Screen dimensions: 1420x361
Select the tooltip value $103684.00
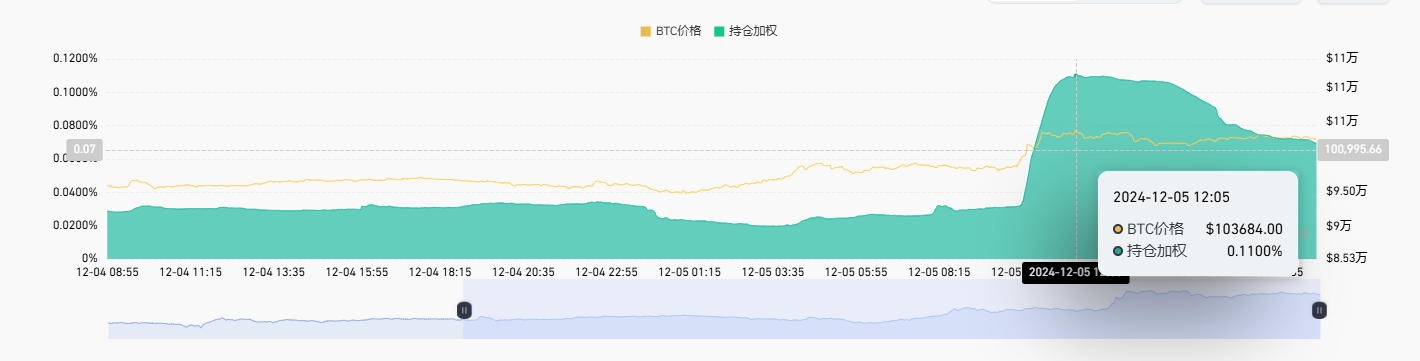(x=1244, y=229)
